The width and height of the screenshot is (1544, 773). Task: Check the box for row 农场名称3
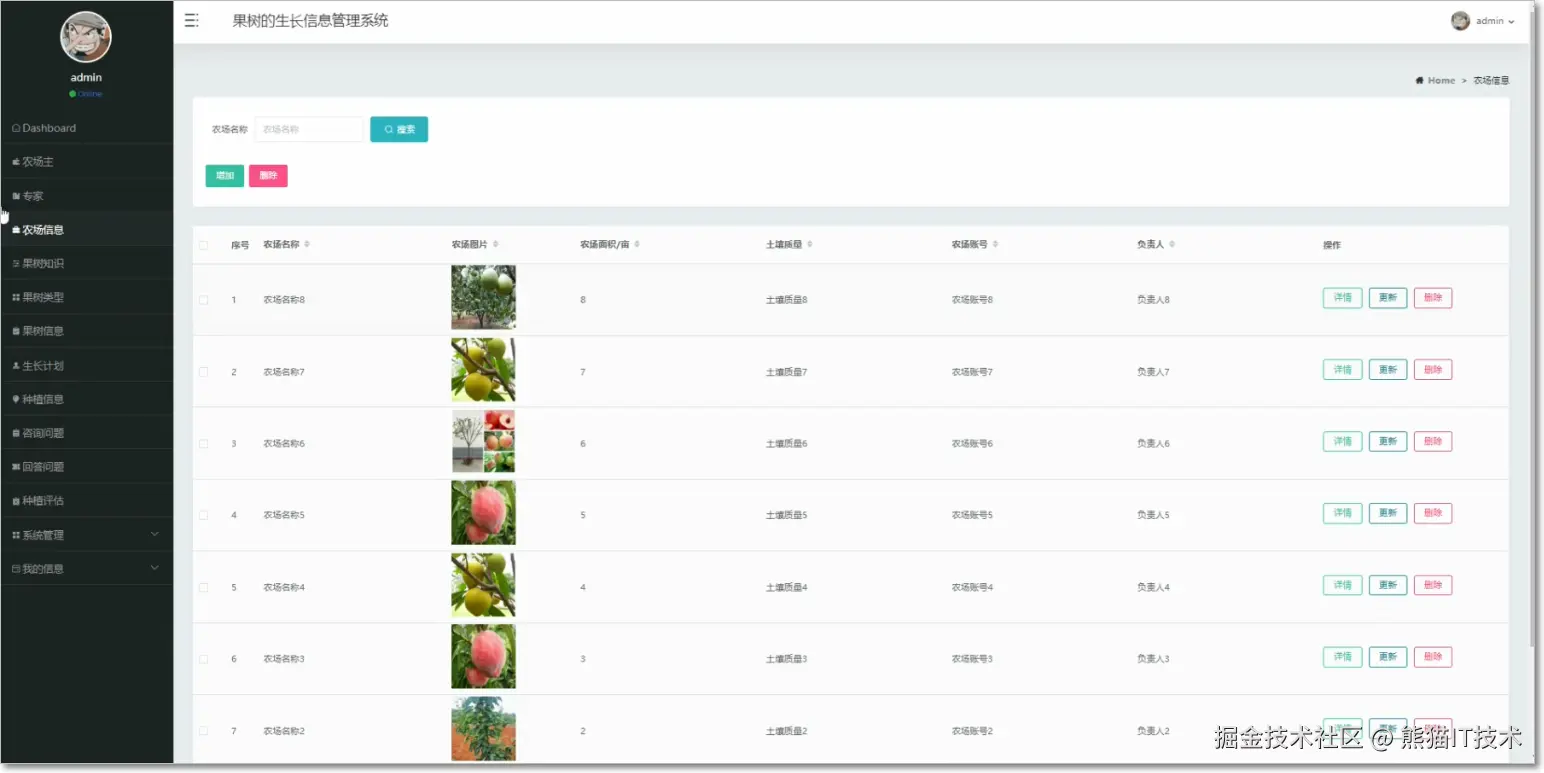click(204, 659)
